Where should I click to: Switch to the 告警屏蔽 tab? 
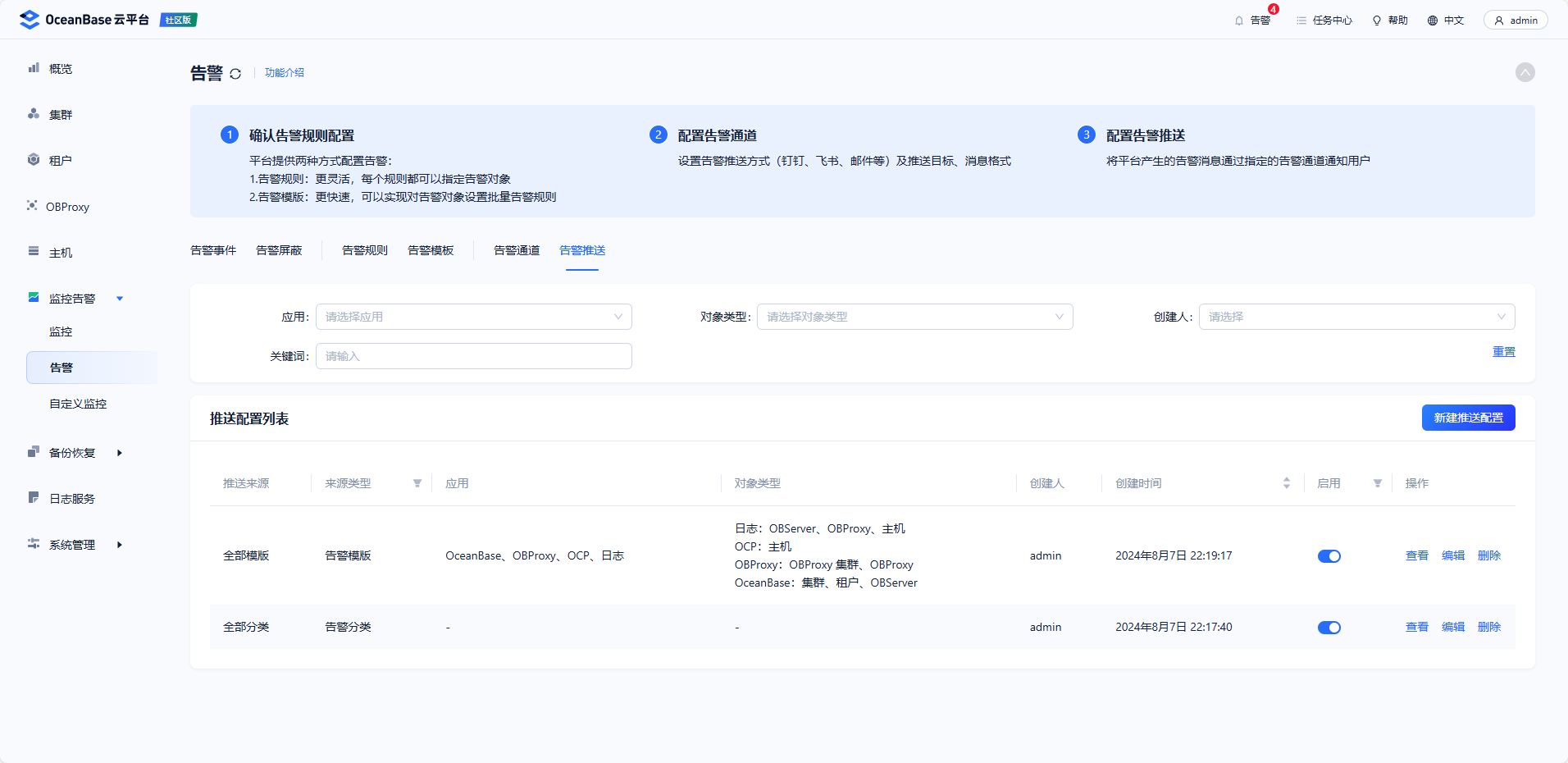[279, 250]
